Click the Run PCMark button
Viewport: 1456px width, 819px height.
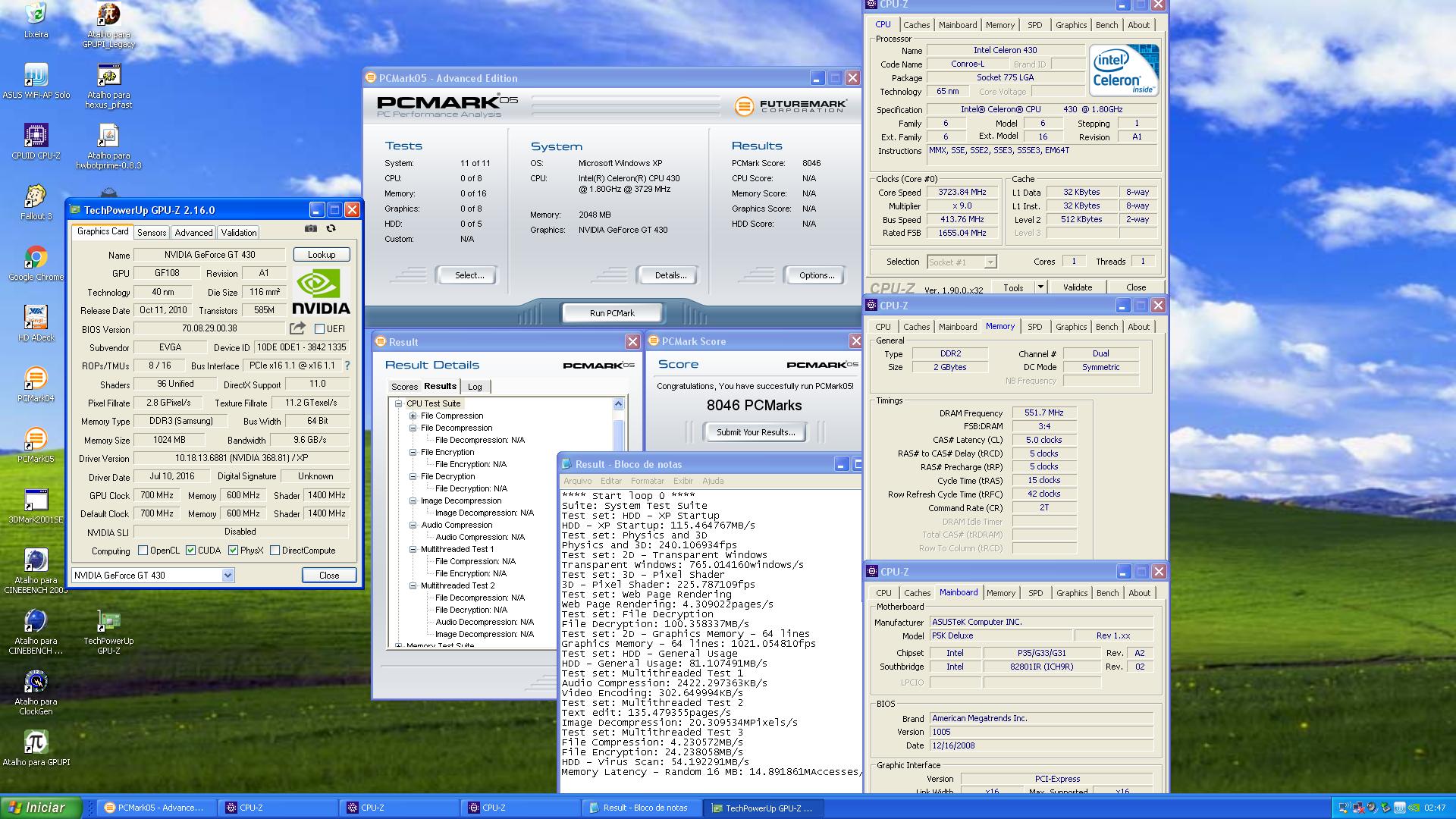[612, 312]
